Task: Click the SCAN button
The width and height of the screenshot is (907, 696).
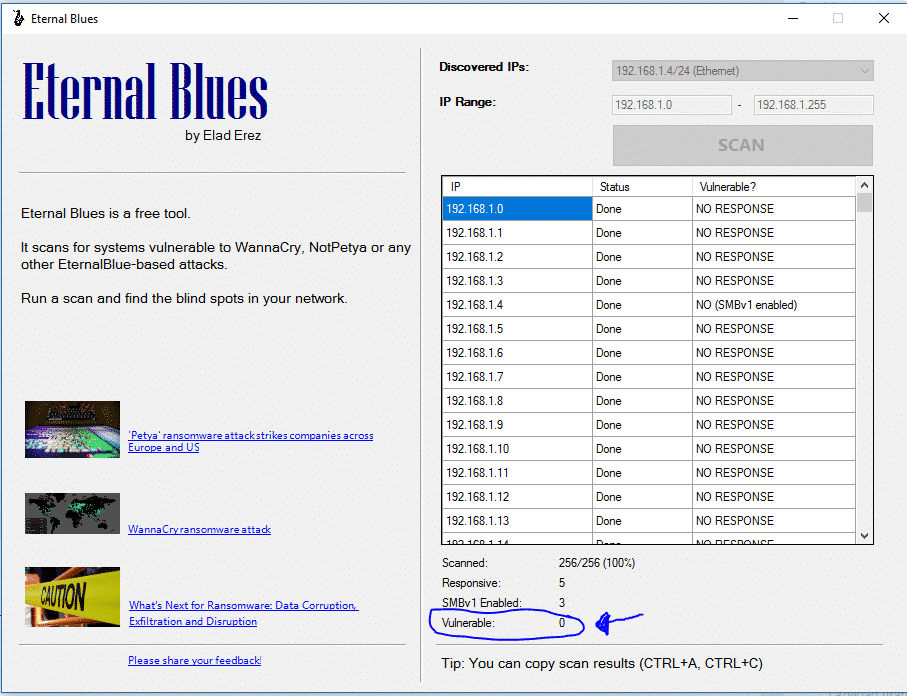Action: coord(743,145)
